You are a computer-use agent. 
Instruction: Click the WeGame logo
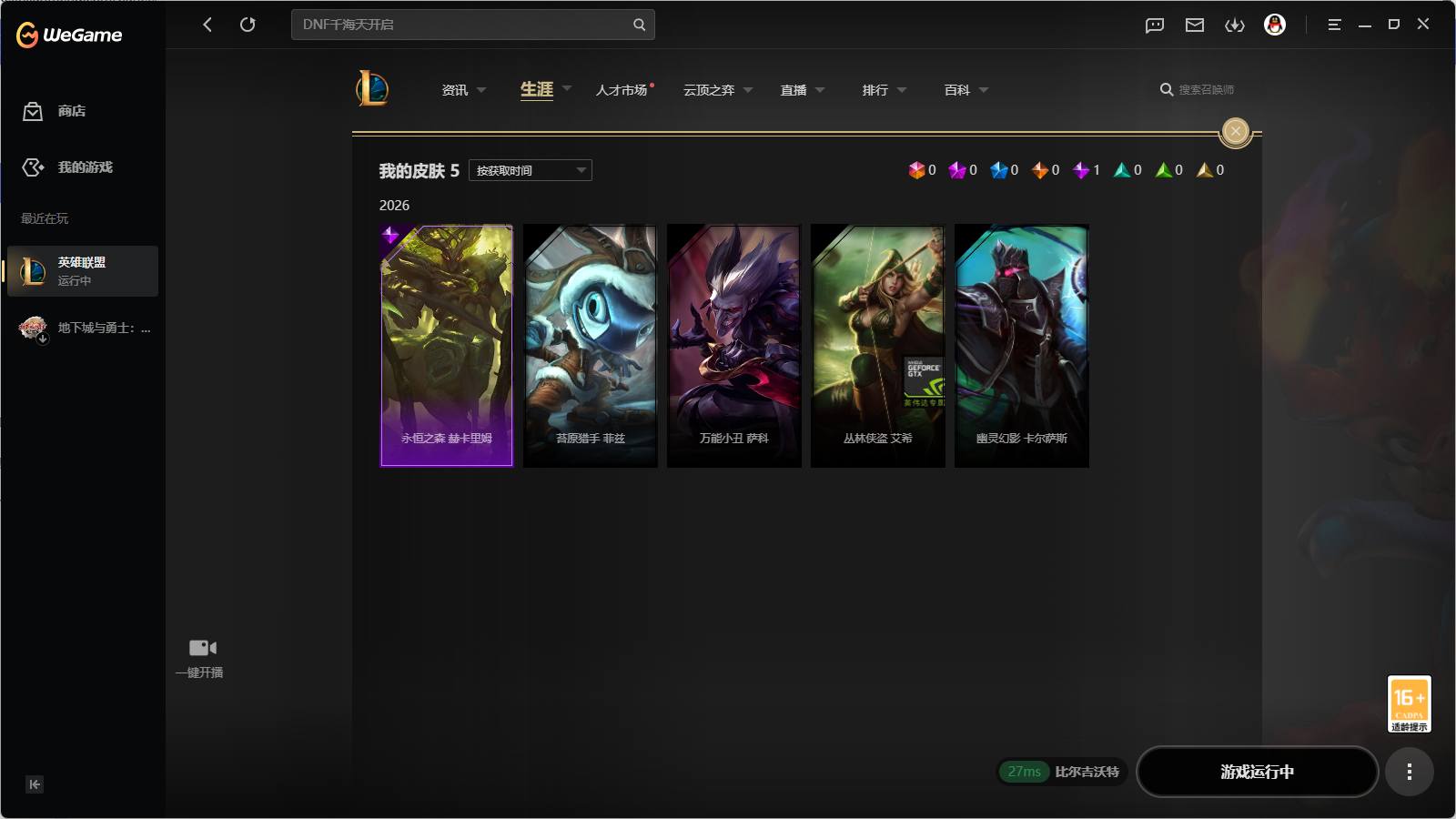(69, 35)
